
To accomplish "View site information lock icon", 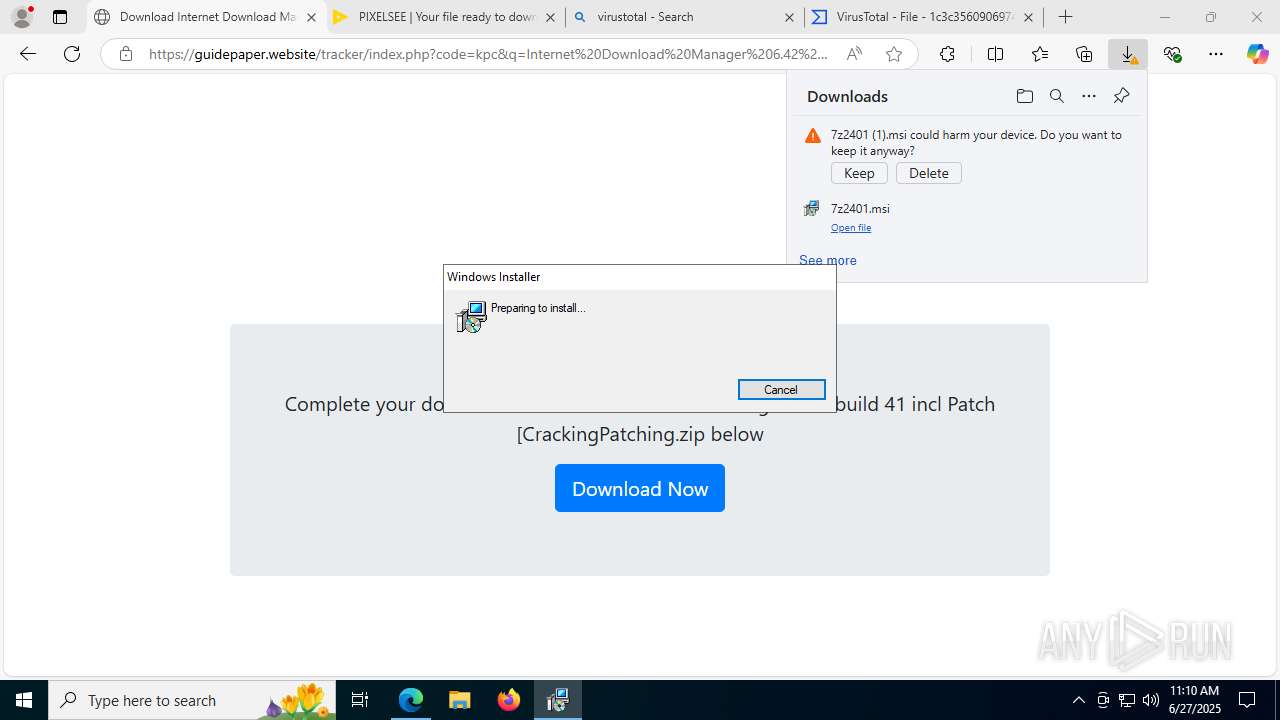I will 126,54.
